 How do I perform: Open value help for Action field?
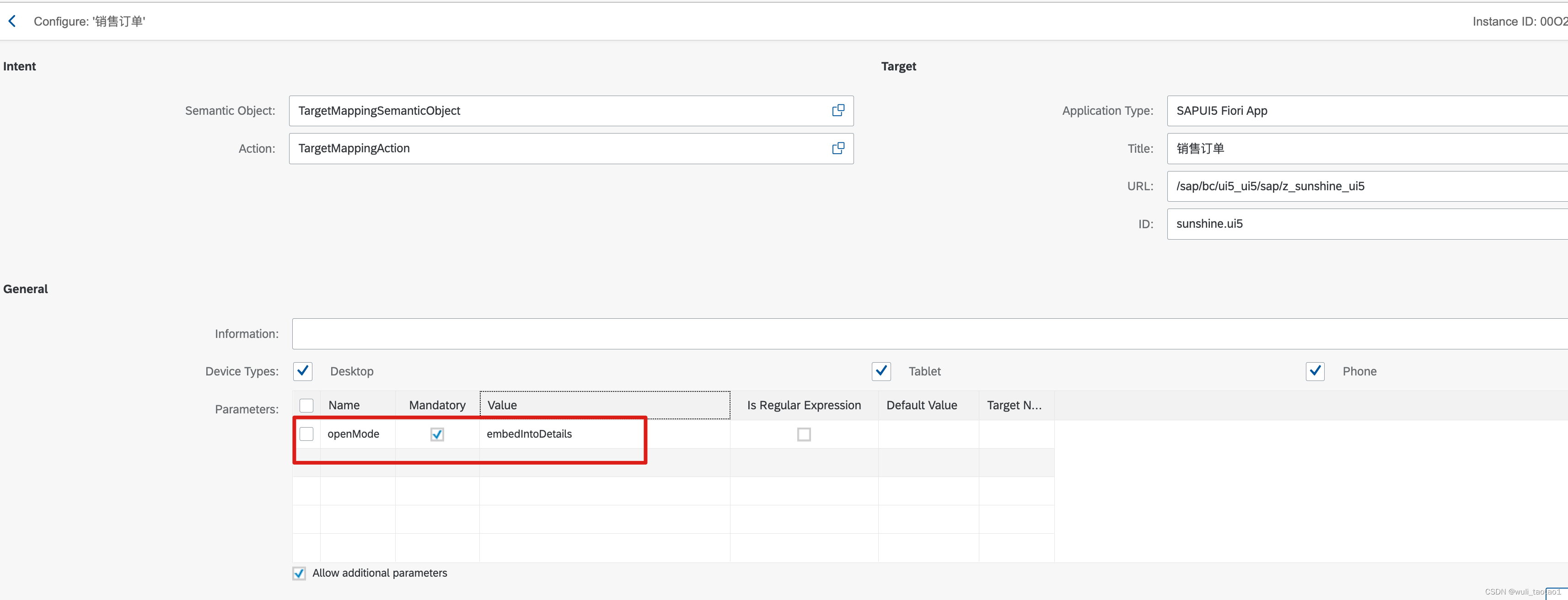pos(838,148)
